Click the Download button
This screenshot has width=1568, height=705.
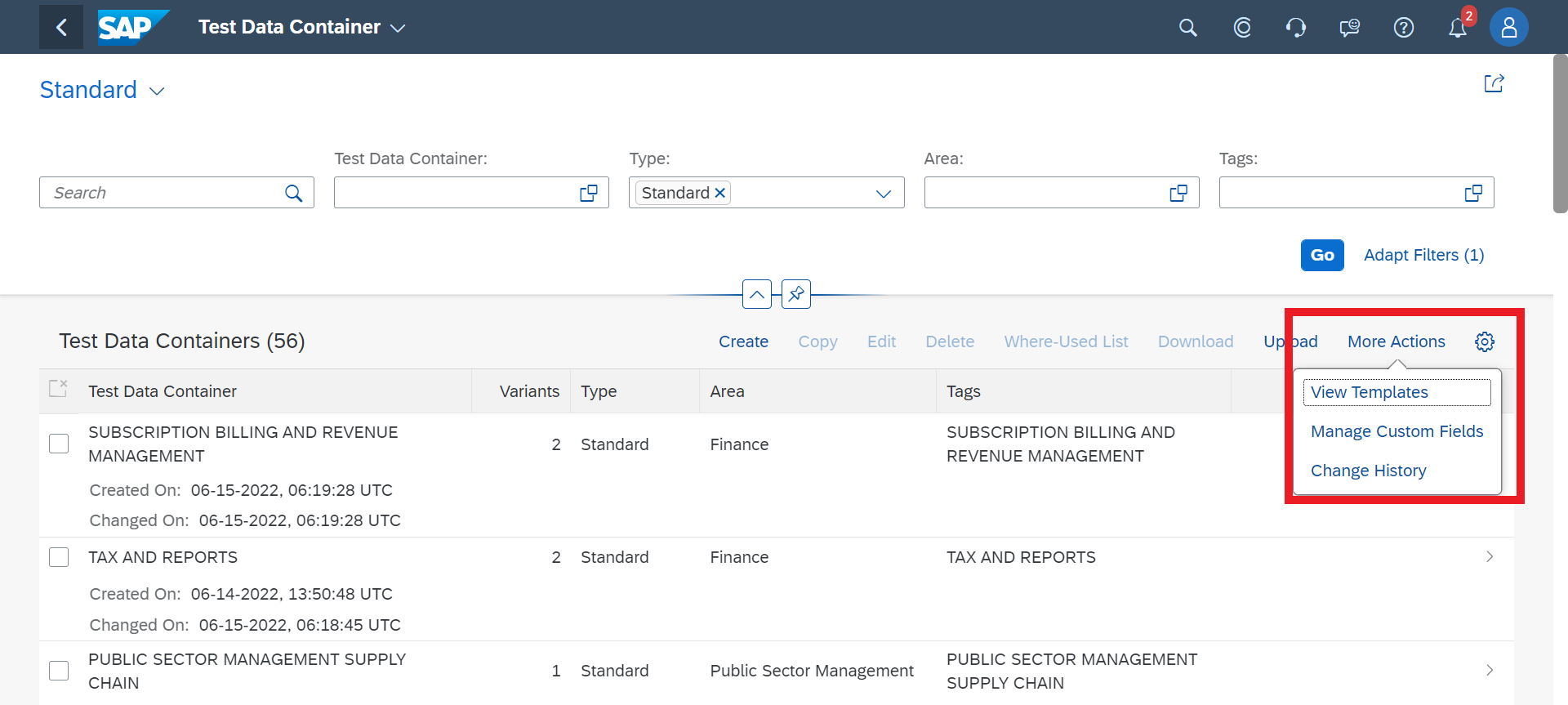[x=1196, y=341]
